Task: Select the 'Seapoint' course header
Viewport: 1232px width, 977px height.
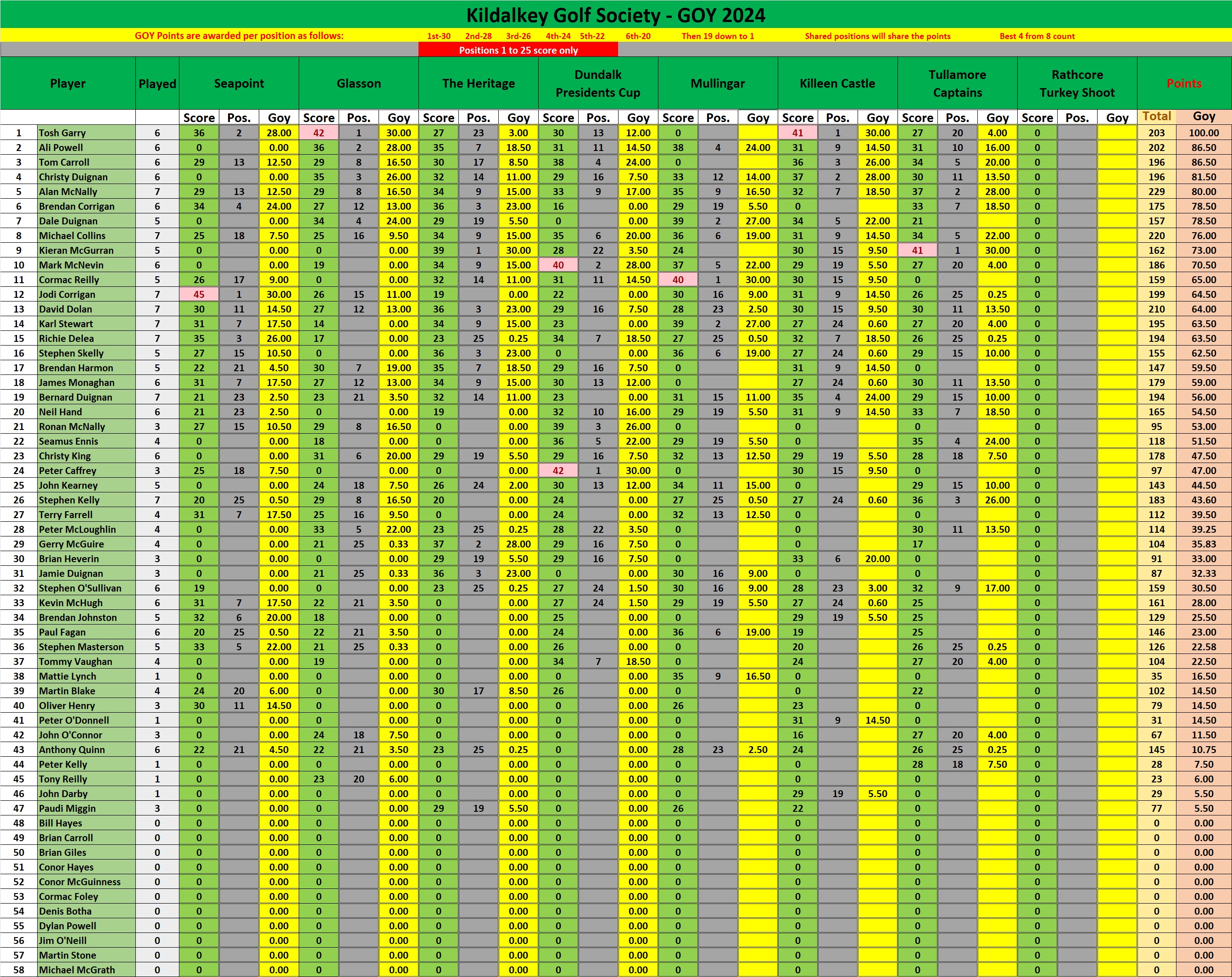Action: point(239,84)
